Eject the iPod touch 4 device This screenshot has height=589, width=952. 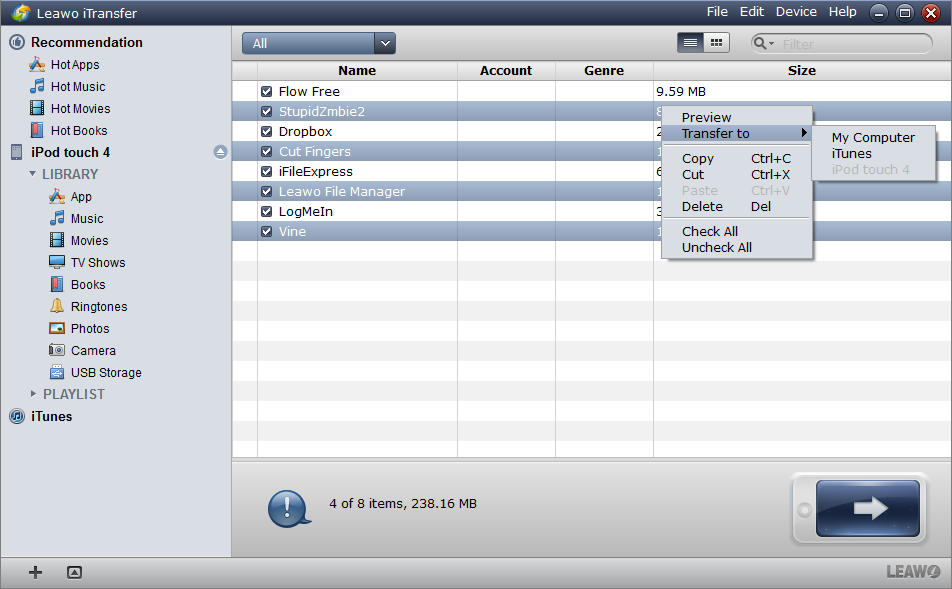click(220, 152)
